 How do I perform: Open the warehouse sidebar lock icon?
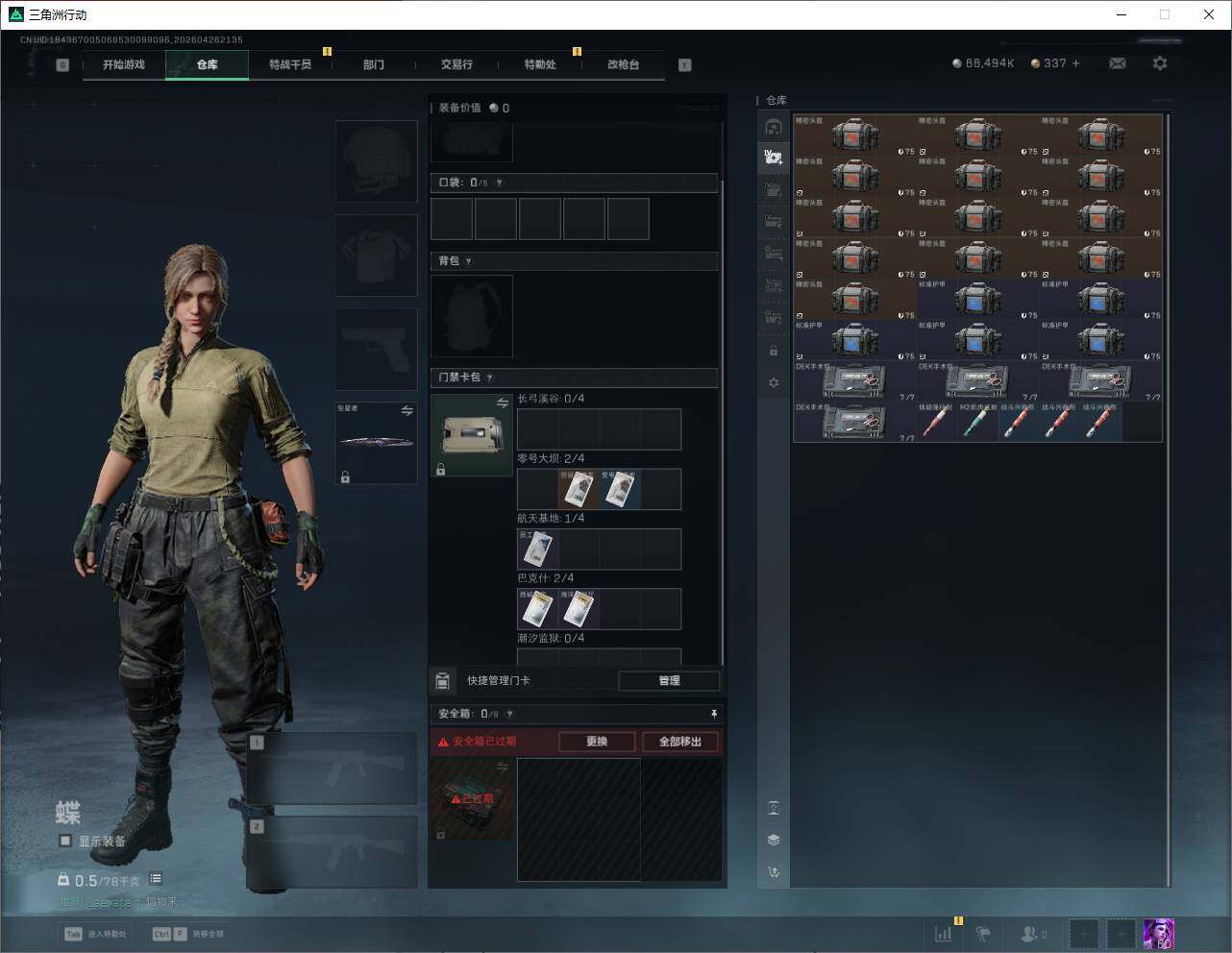pos(774,352)
